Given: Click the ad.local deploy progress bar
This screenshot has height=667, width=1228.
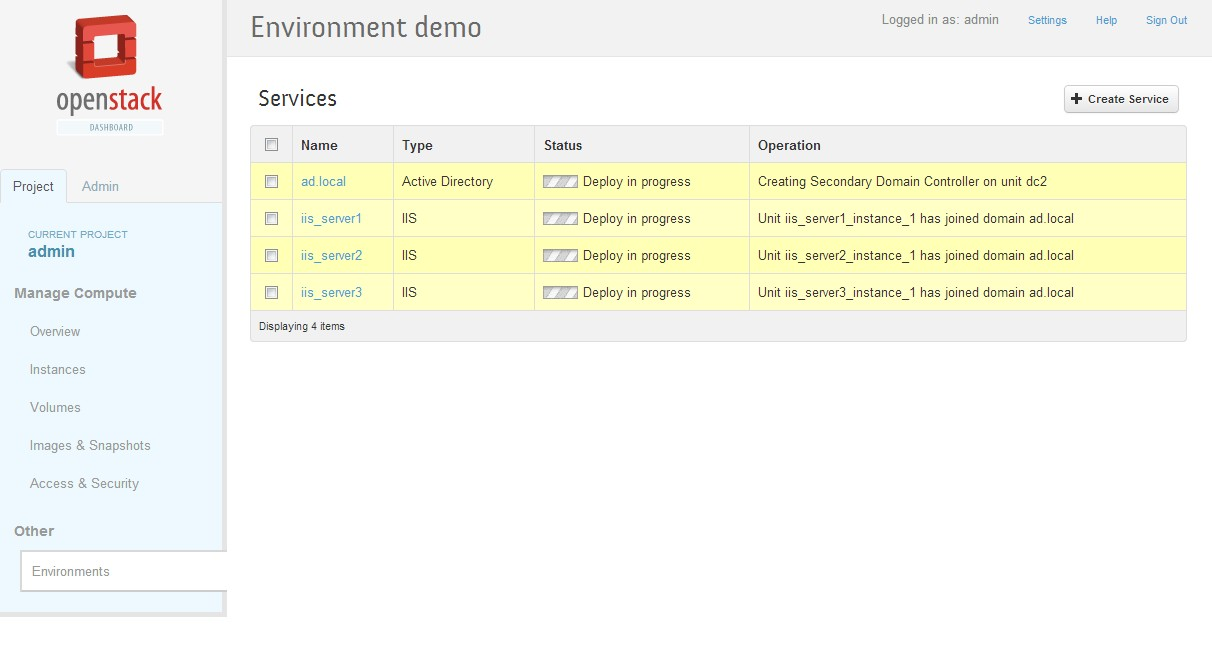Looking at the screenshot, I should (x=560, y=182).
